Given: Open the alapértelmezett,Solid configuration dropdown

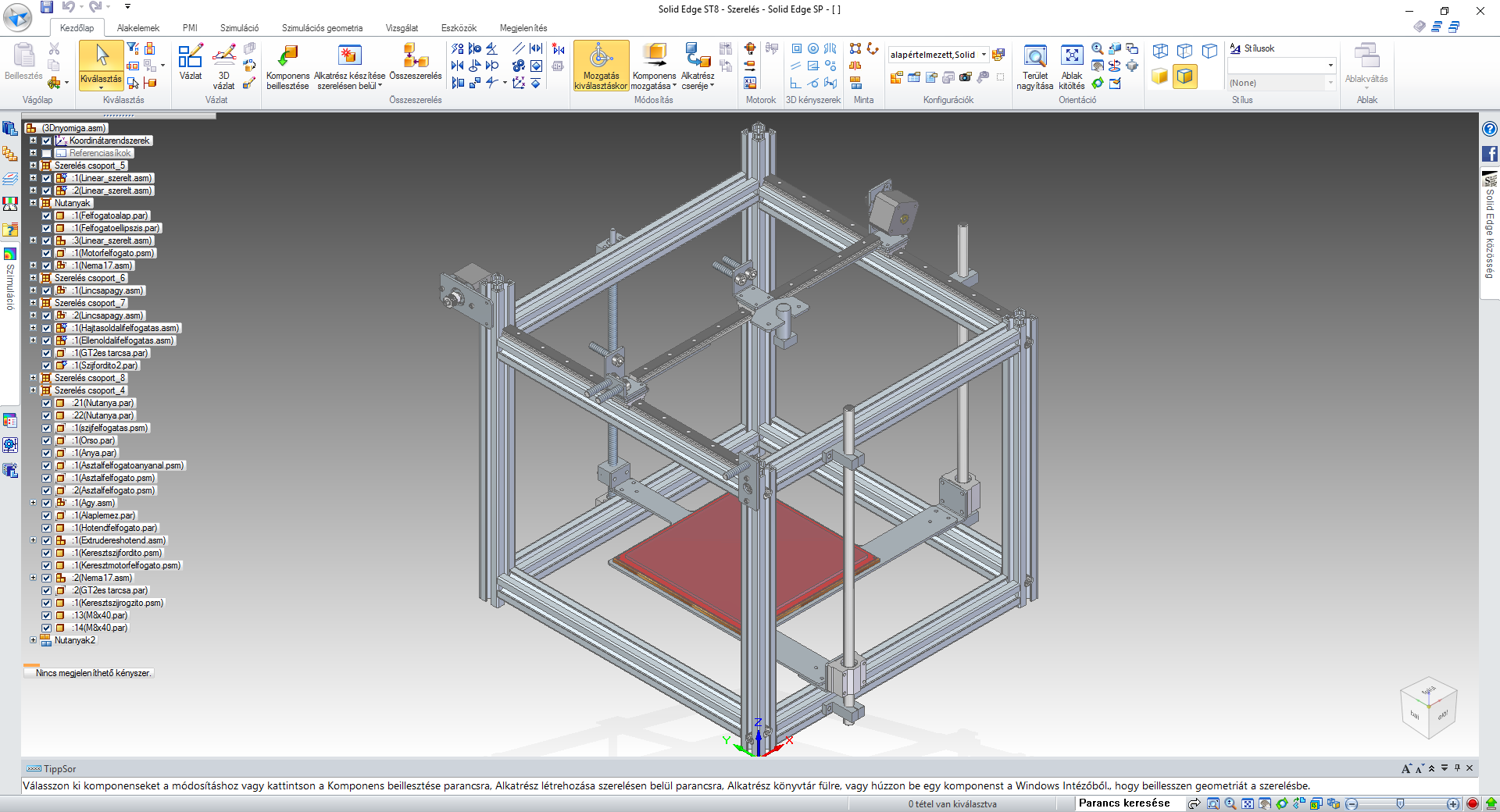Looking at the screenshot, I should [984, 55].
